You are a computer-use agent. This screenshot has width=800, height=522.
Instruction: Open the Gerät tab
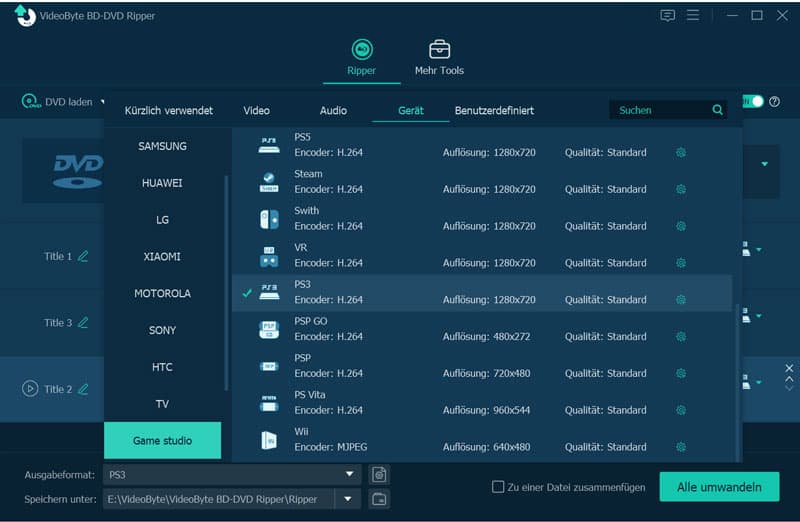click(x=411, y=110)
